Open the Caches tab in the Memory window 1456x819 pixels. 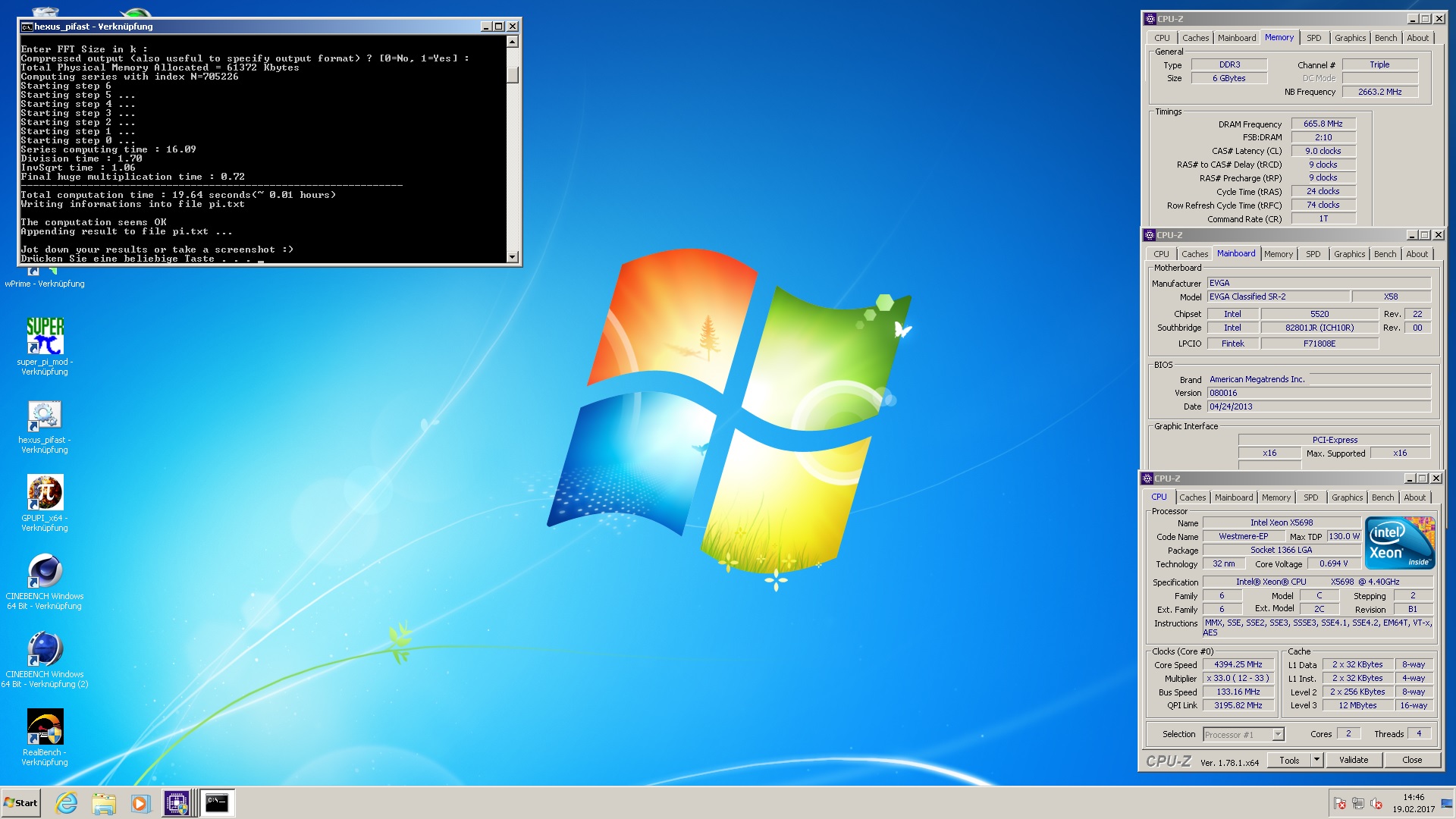click(1195, 38)
